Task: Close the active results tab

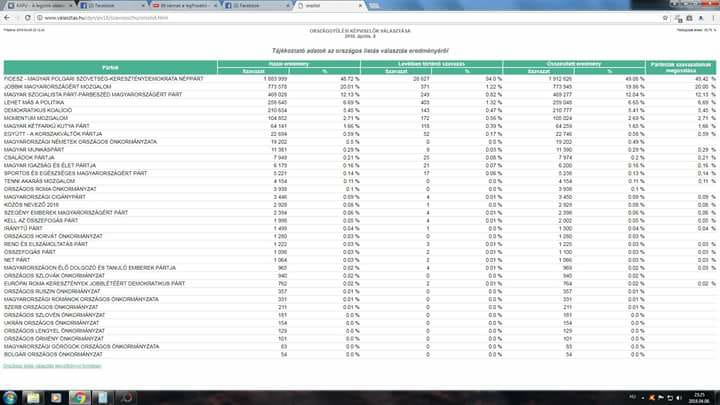Action: pyautogui.click(x=360, y=6)
